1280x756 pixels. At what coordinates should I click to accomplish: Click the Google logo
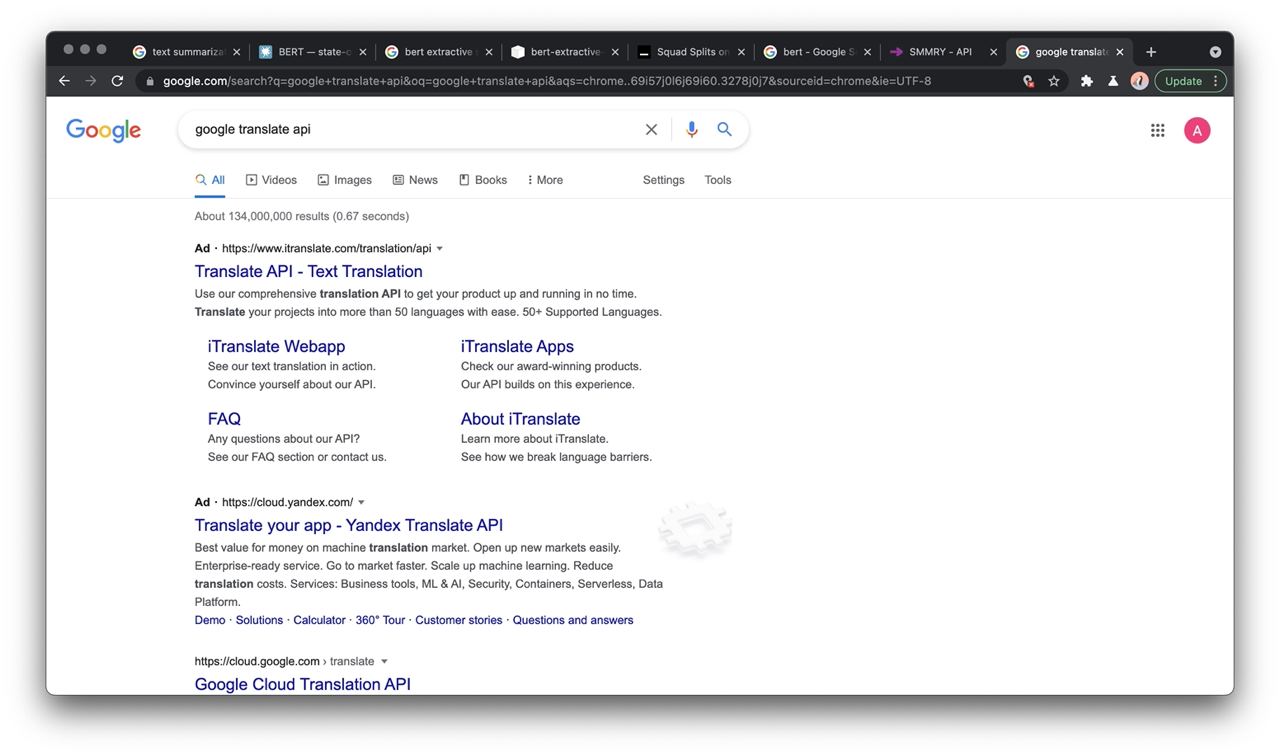tap(104, 130)
